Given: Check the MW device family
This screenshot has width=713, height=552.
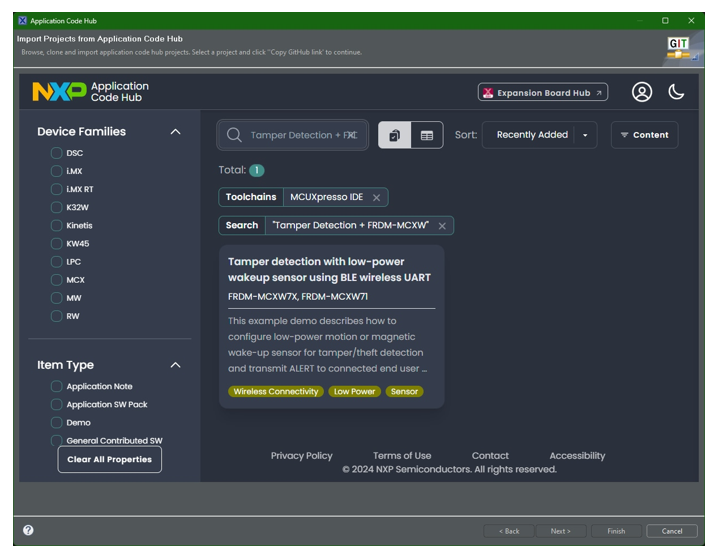Looking at the screenshot, I should [x=56, y=298].
